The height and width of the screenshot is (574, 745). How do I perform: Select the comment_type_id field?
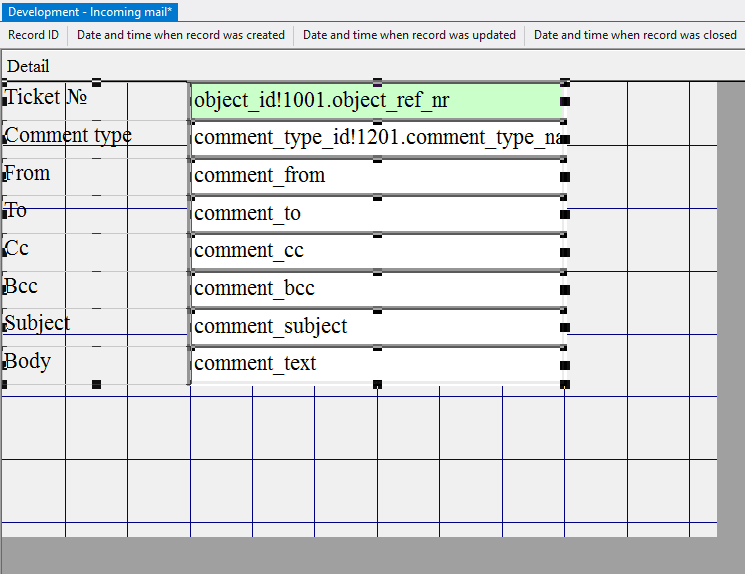(376, 138)
